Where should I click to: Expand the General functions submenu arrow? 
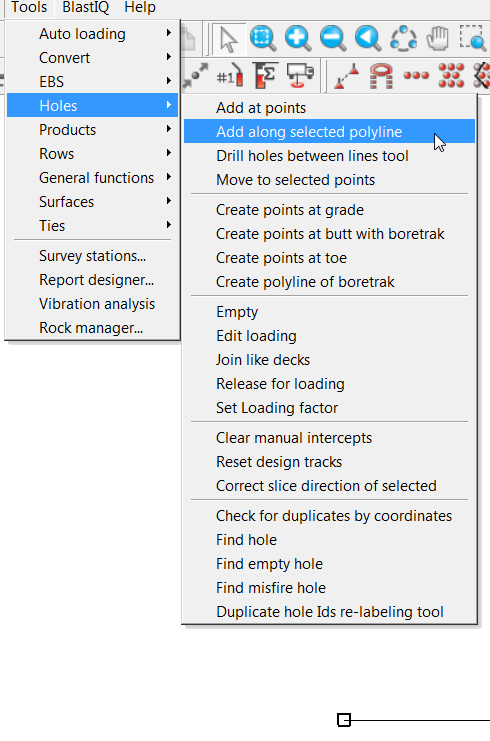click(169, 177)
